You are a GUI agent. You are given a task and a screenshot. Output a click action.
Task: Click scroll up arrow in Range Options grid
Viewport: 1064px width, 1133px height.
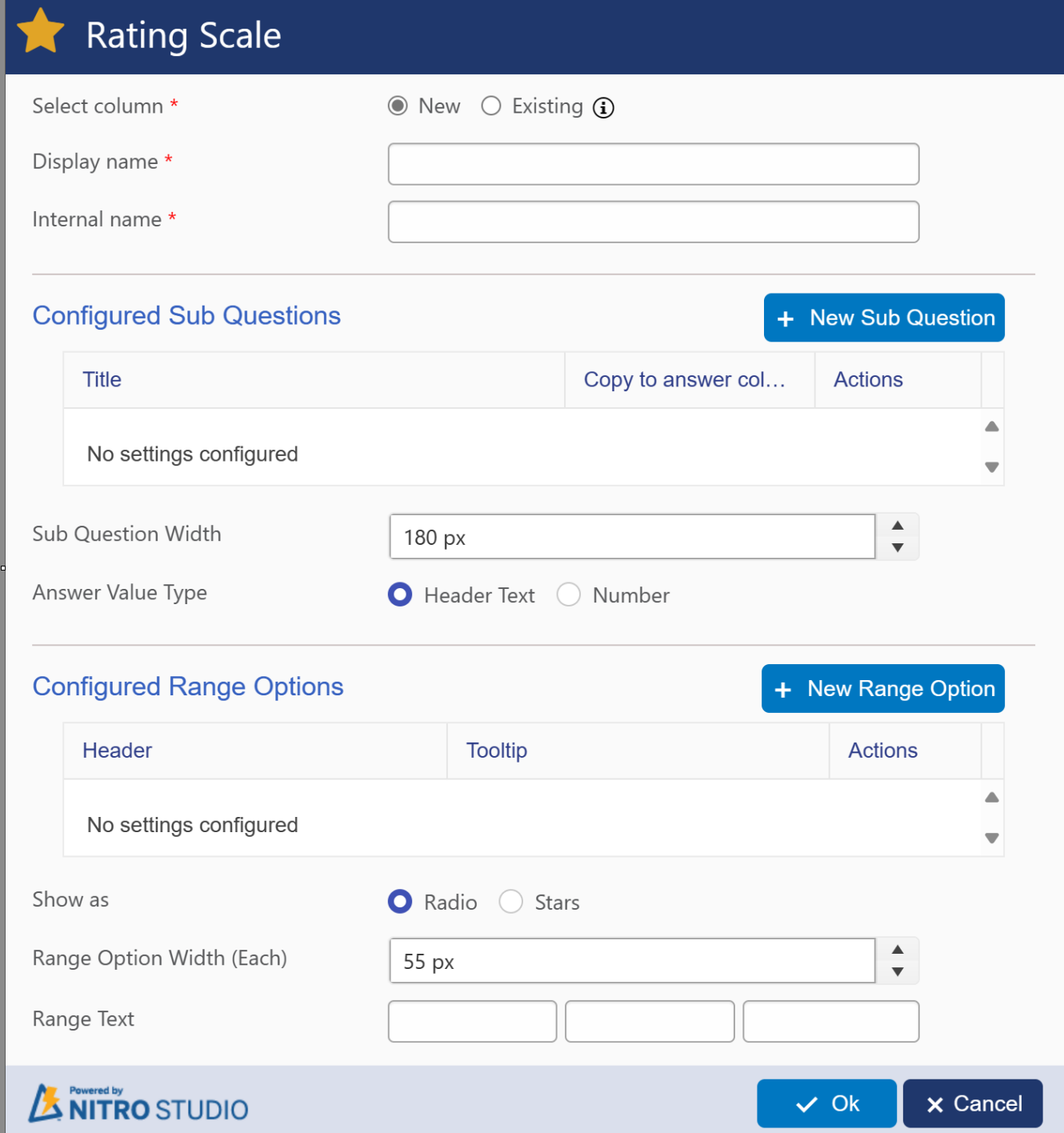(992, 798)
